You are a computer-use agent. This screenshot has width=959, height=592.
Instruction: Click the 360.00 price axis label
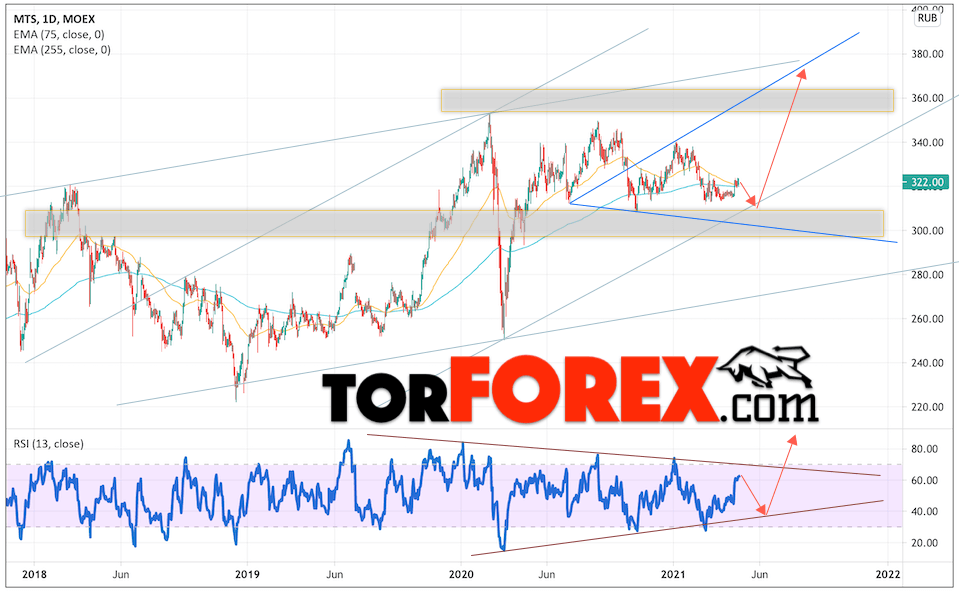pyautogui.click(x=927, y=98)
